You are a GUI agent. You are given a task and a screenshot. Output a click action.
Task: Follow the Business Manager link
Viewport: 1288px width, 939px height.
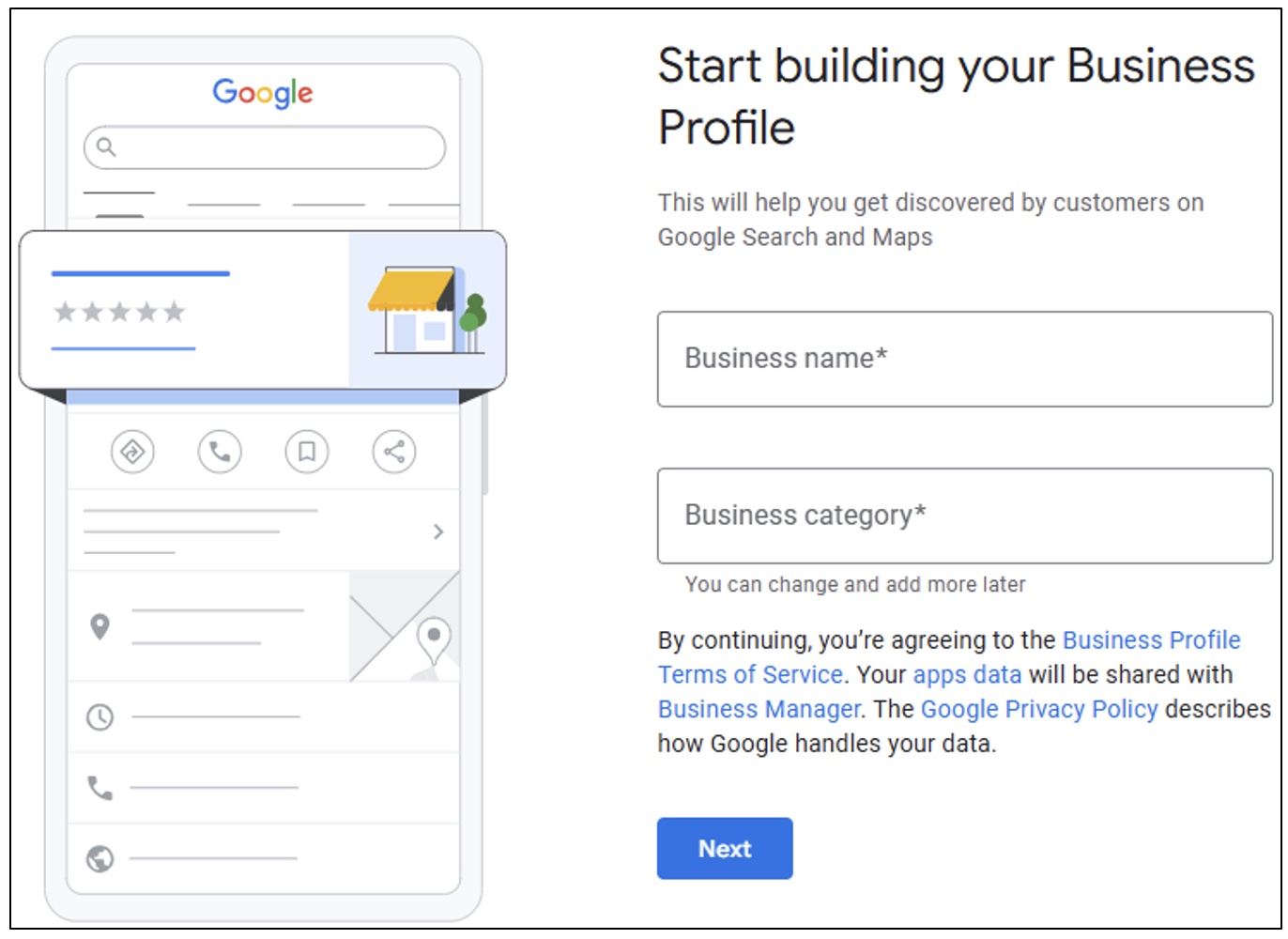[759, 709]
